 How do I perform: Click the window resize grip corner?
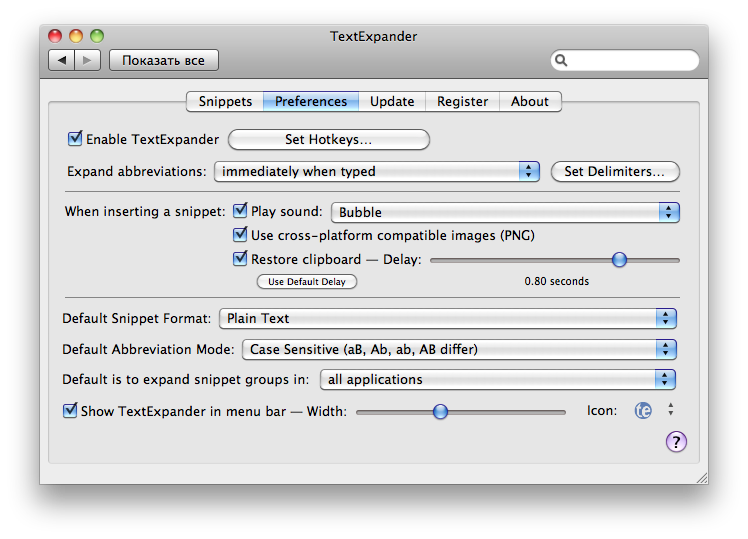(x=702, y=478)
